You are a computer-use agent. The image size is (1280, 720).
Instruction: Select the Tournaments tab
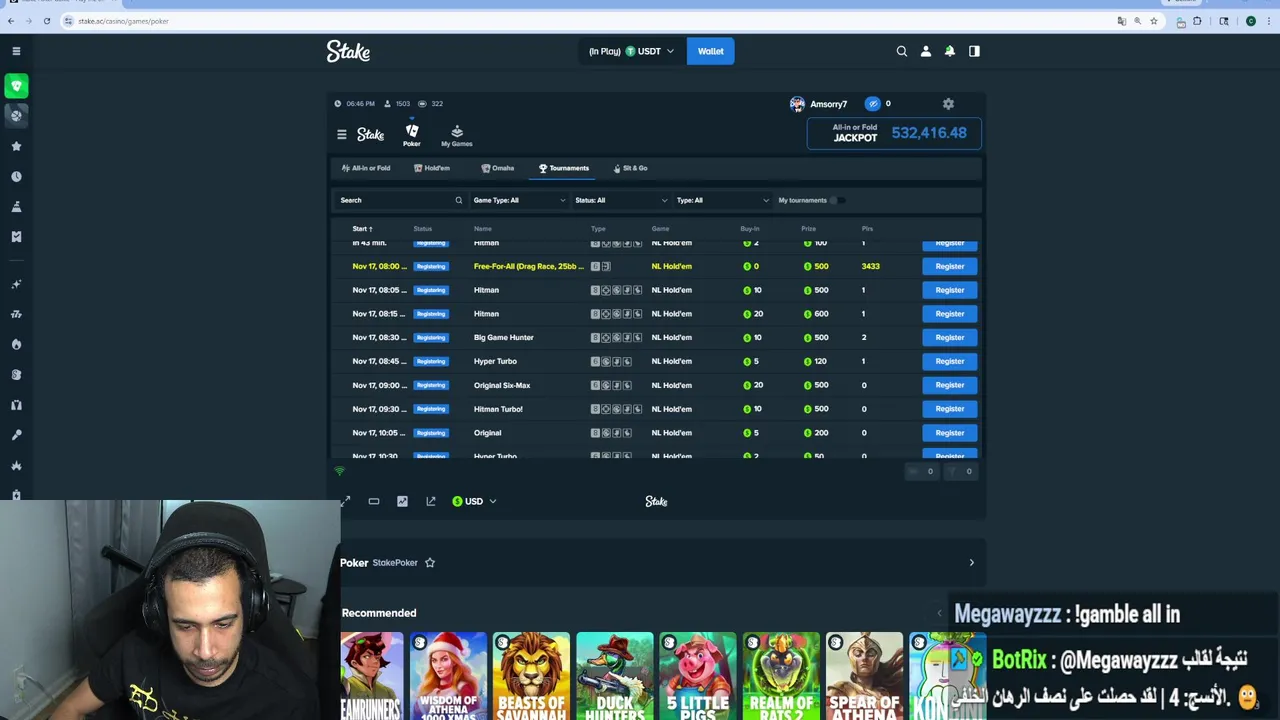pyautogui.click(x=564, y=168)
